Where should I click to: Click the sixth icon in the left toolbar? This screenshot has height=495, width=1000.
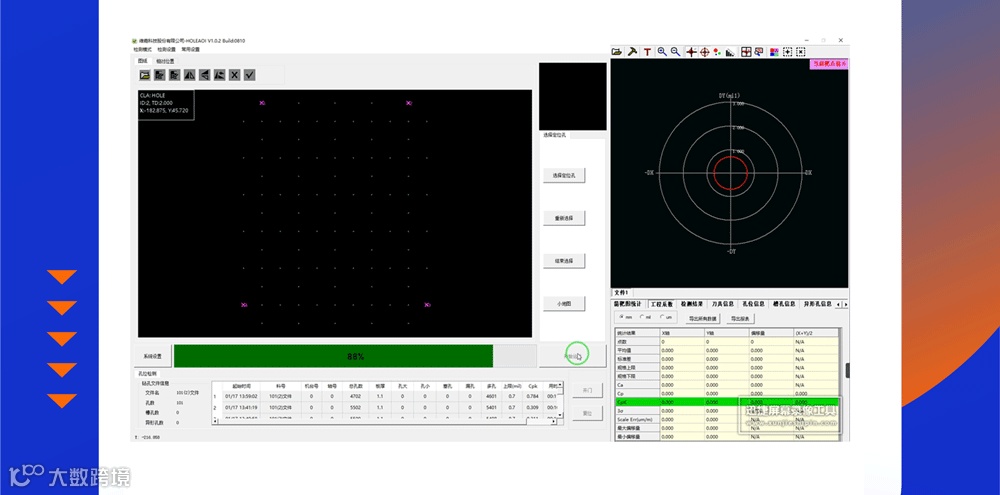(219, 75)
